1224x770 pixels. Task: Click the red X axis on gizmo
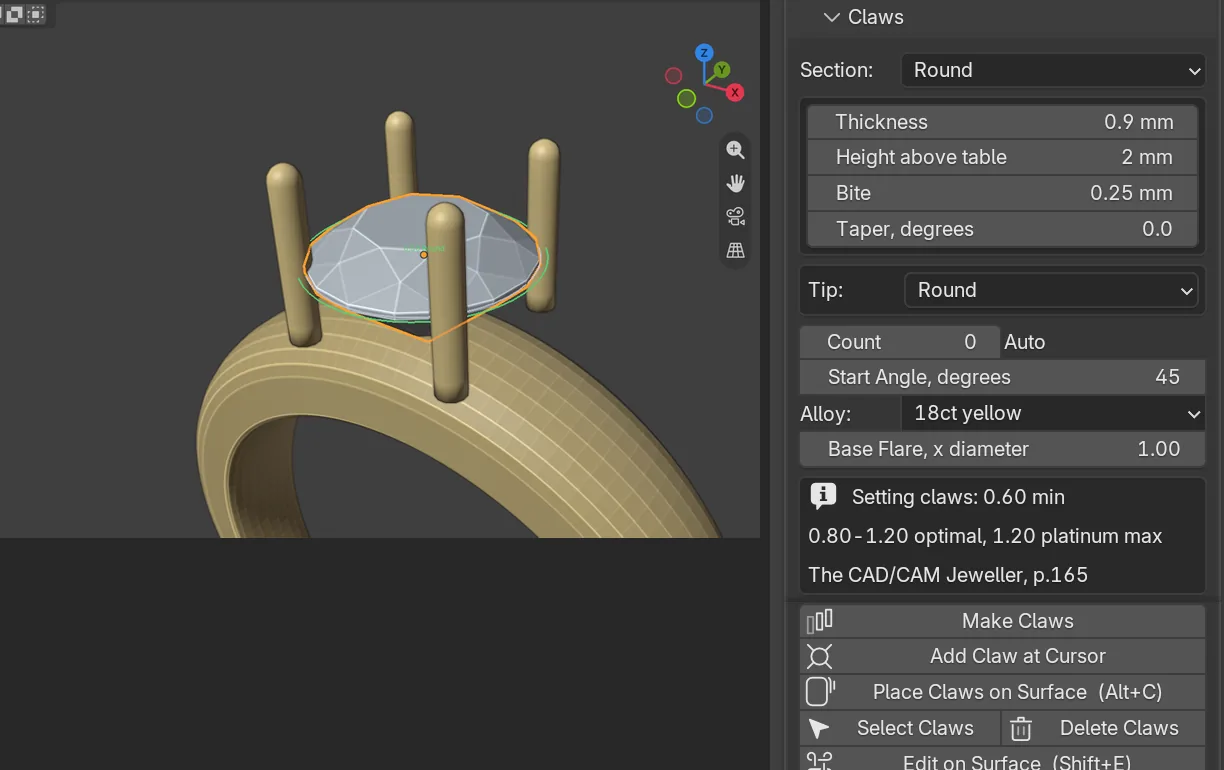click(x=735, y=92)
